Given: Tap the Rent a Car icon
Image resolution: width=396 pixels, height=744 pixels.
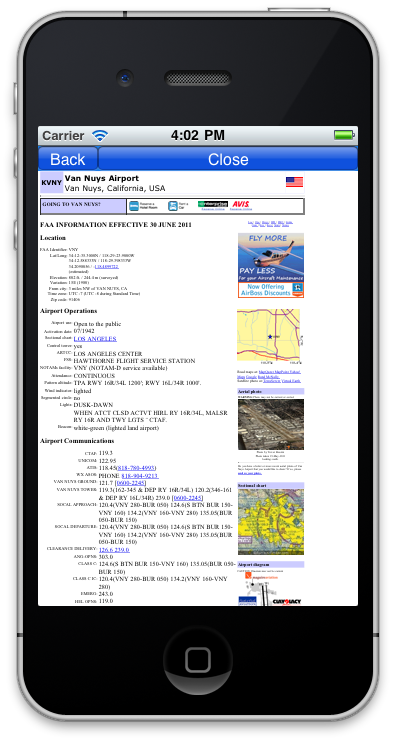Looking at the screenshot, I should (x=173, y=206).
